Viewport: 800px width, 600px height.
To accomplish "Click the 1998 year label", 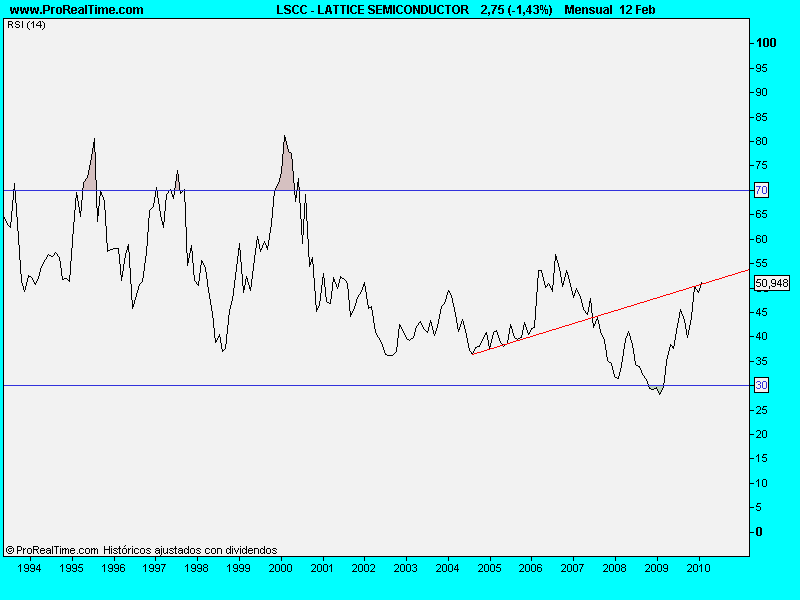I will (x=196, y=568).
